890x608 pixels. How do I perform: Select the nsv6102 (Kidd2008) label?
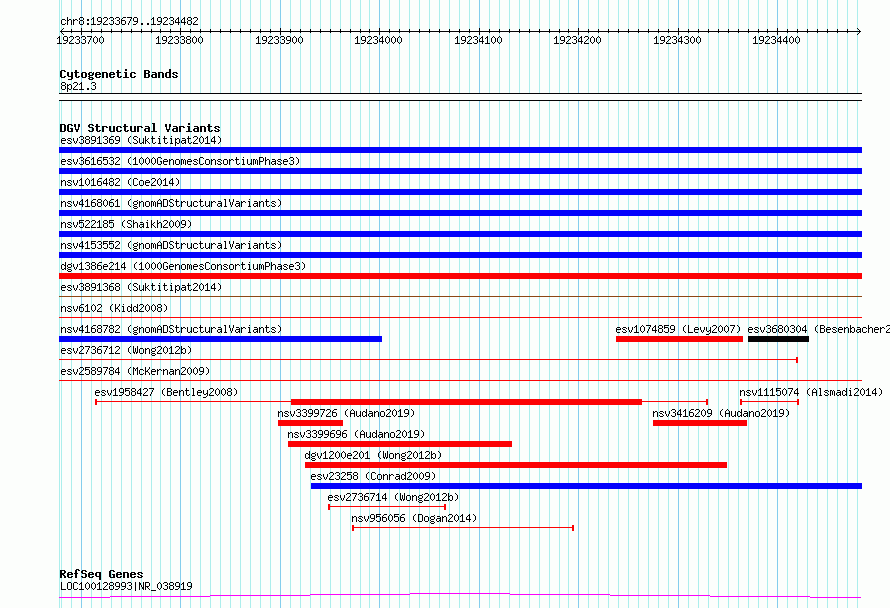114,308
